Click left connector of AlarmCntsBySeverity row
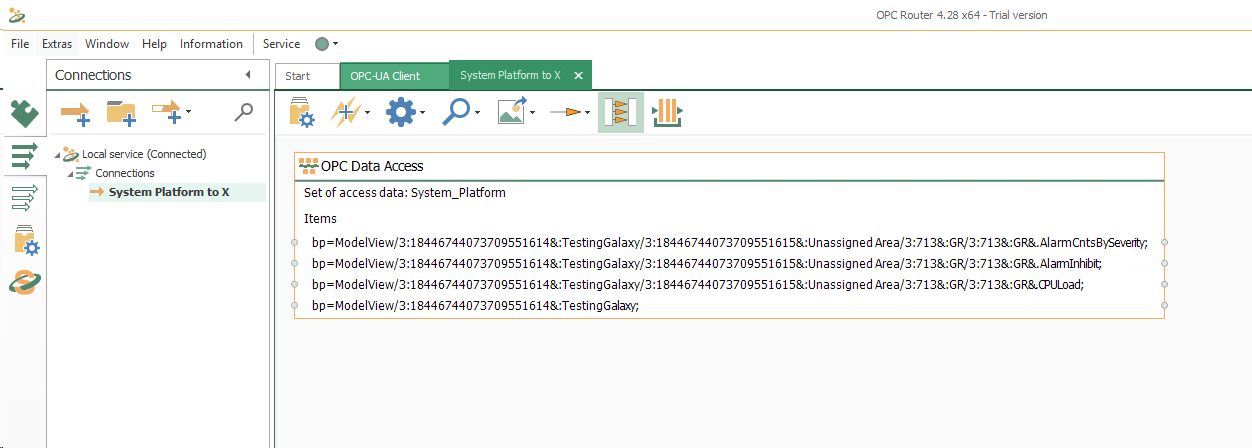 [295, 242]
